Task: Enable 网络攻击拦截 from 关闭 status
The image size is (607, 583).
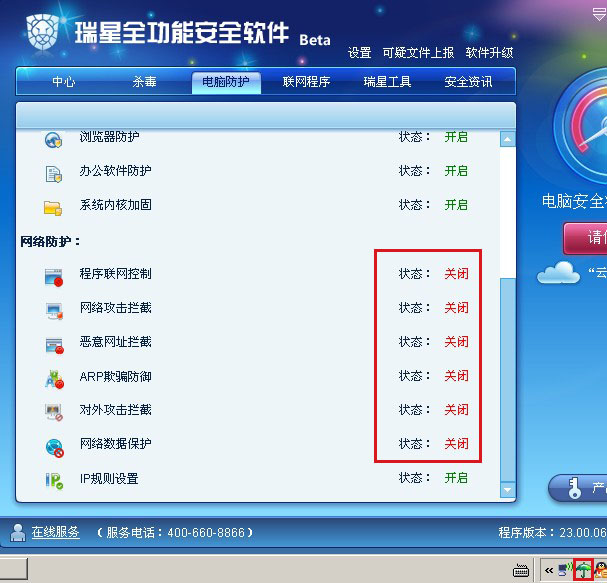Action: pos(456,308)
